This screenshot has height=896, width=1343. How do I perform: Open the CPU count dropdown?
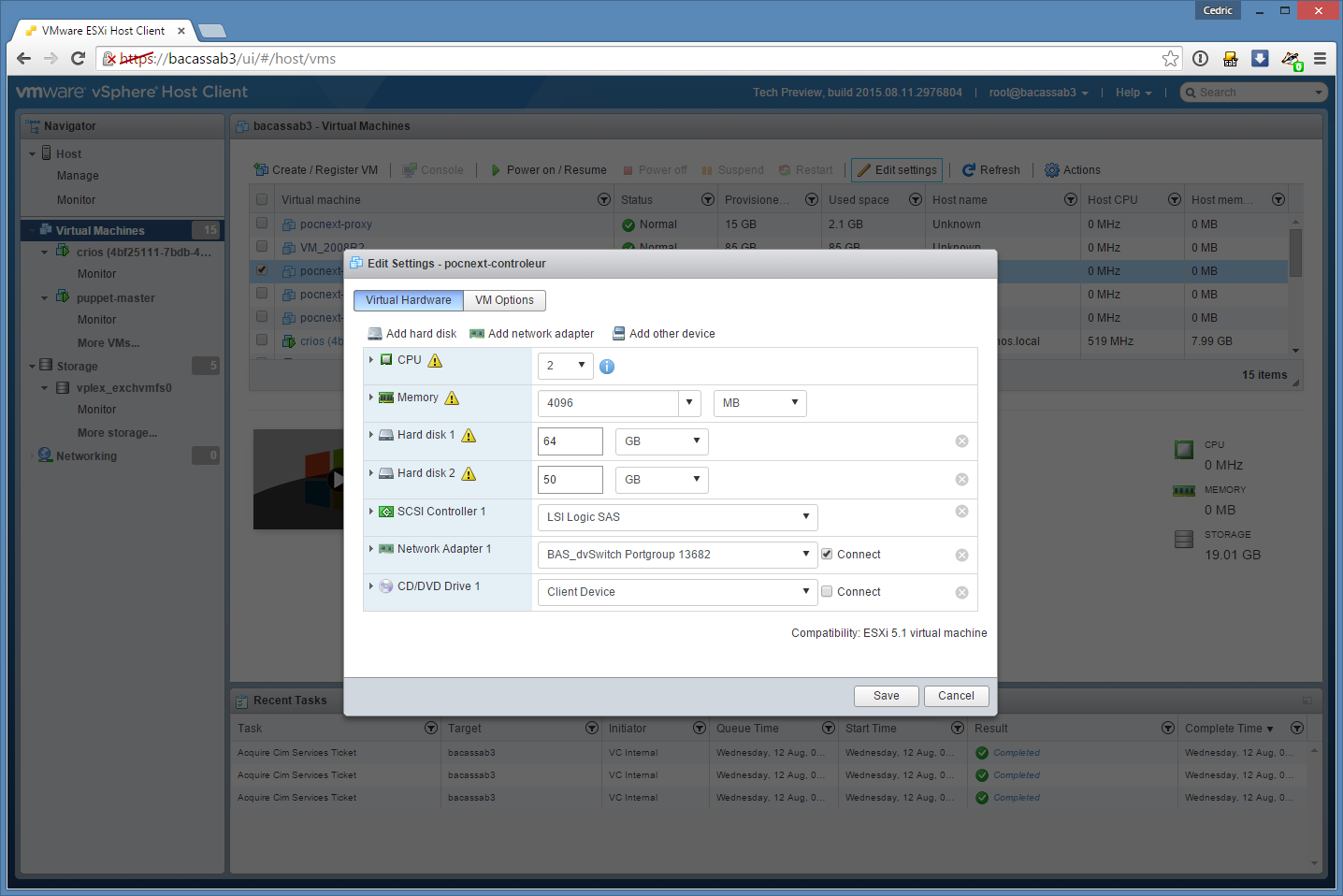566,366
